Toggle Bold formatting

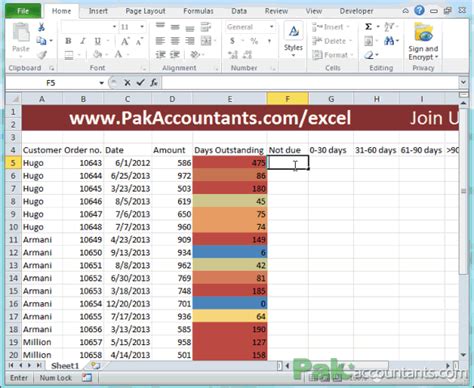tap(68, 41)
